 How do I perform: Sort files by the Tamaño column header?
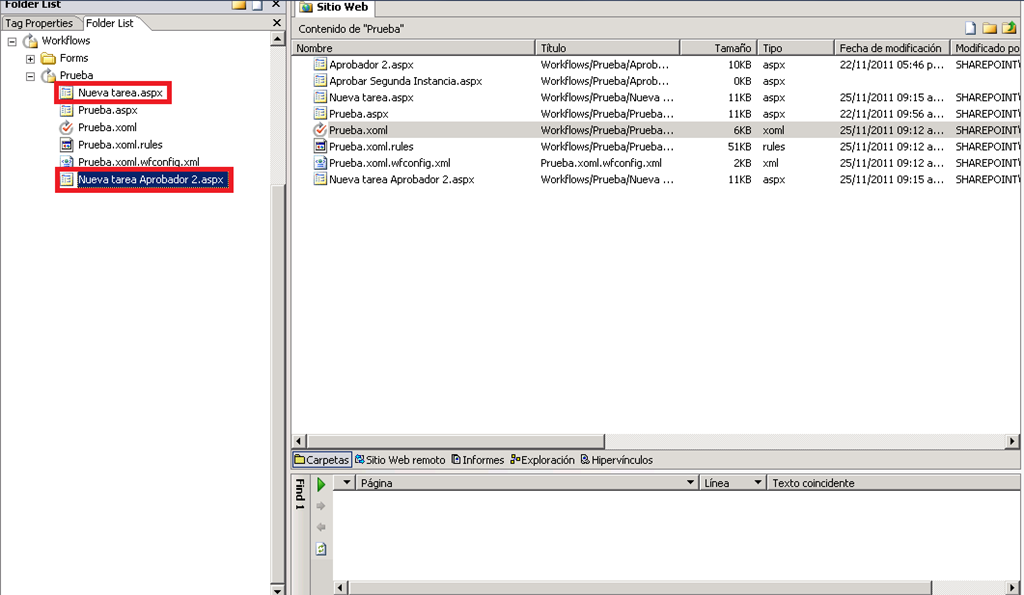(718, 48)
